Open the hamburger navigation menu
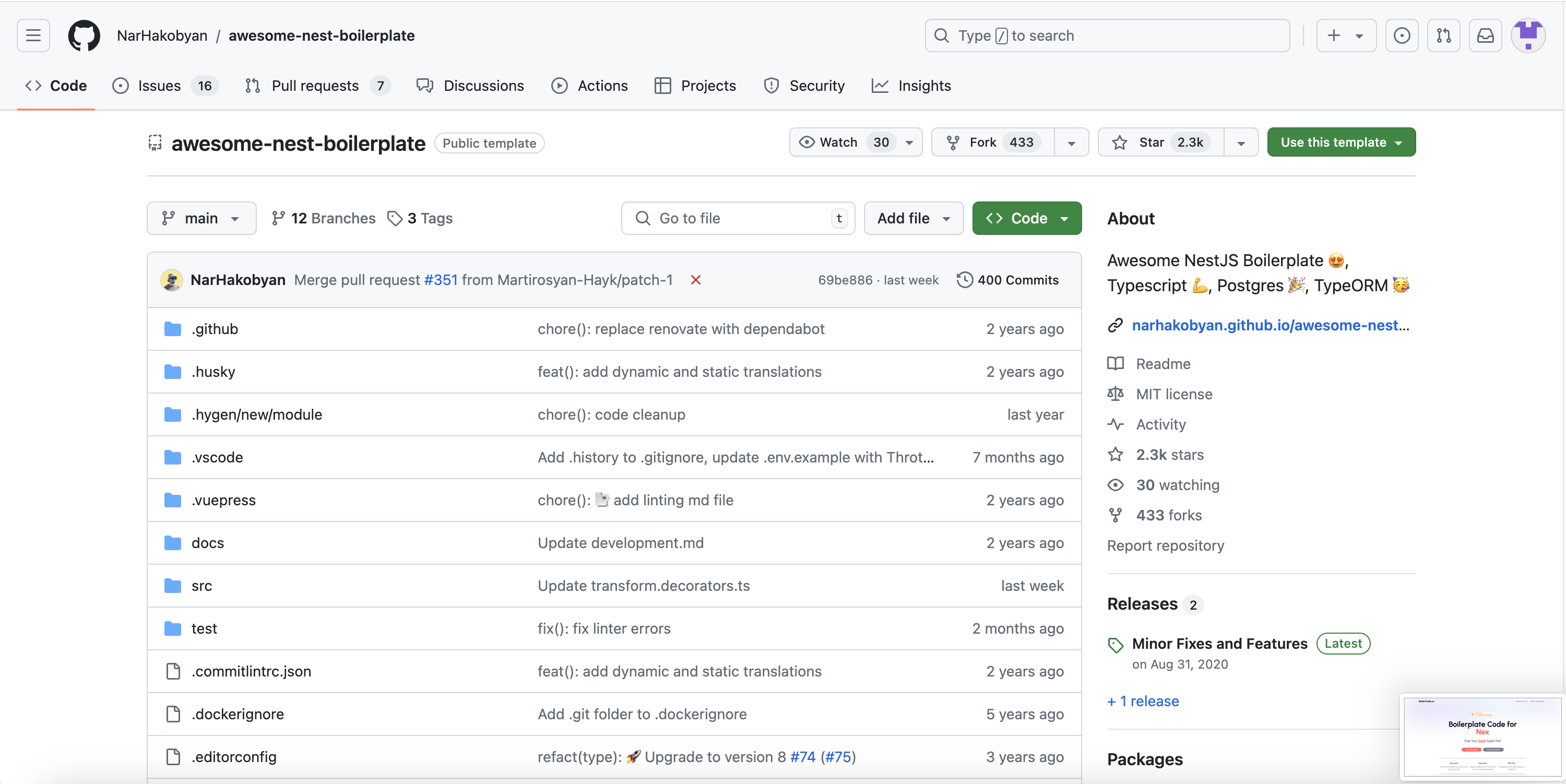1566x784 pixels. point(33,35)
